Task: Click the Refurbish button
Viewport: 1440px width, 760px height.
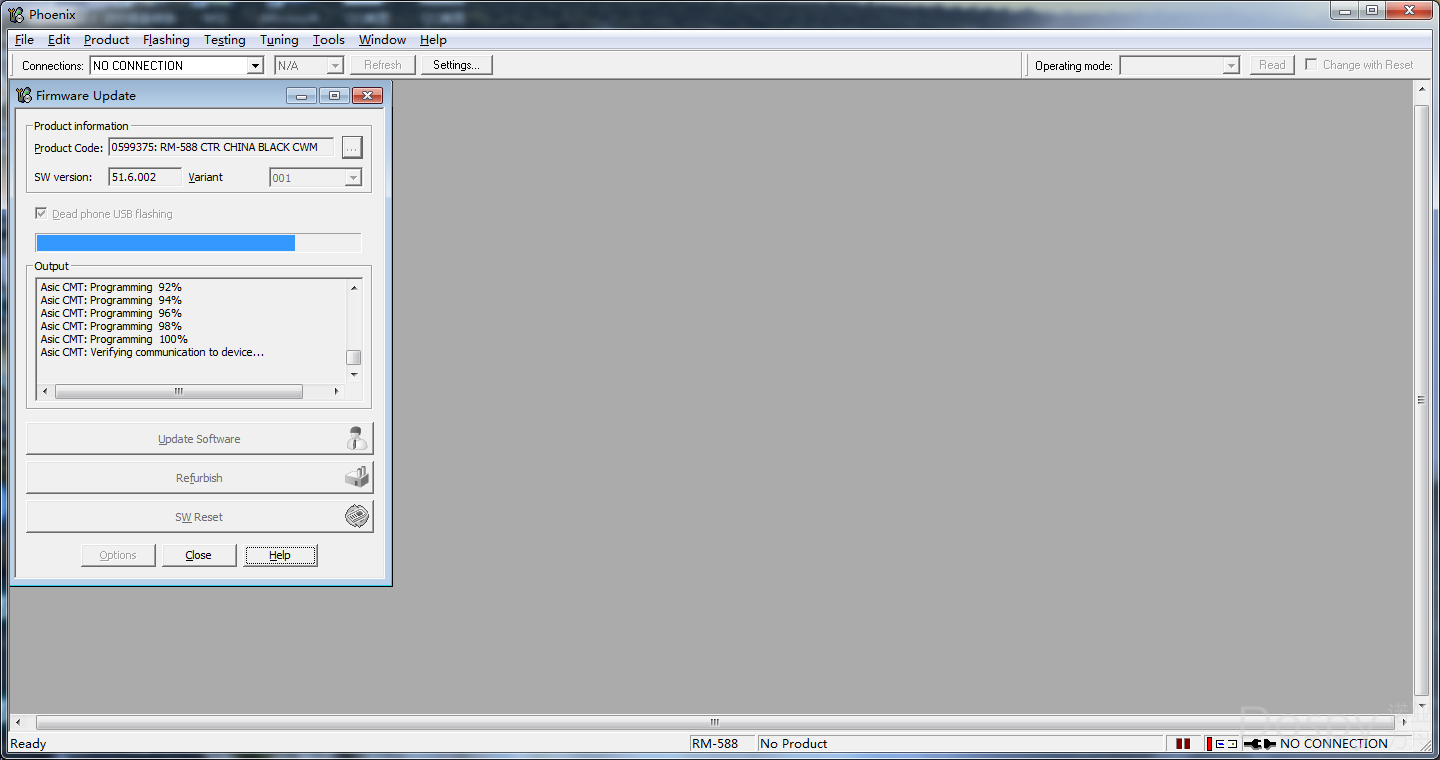Action: tap(199, 477)
